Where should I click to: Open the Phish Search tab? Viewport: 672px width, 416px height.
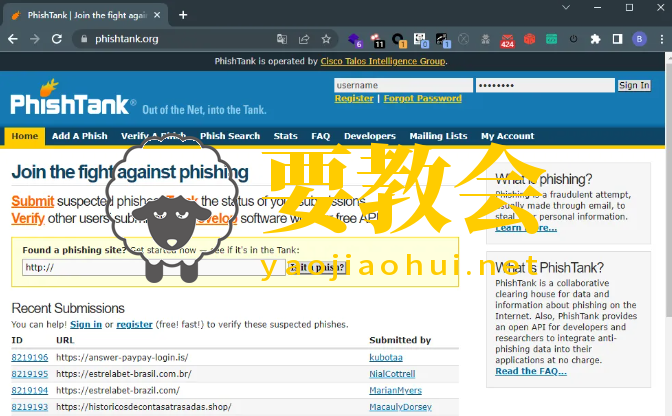(x=229, y=136)
